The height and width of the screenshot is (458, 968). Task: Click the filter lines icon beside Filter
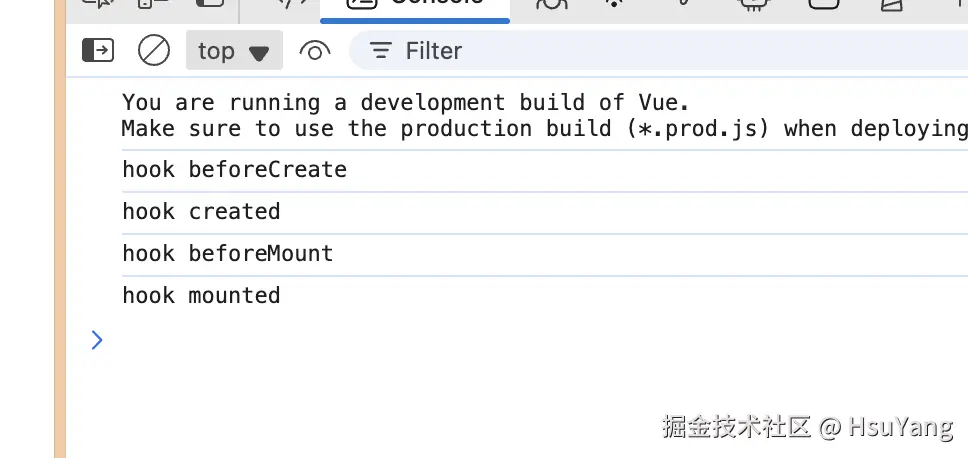pyautogui.click(x=381, y=51)
